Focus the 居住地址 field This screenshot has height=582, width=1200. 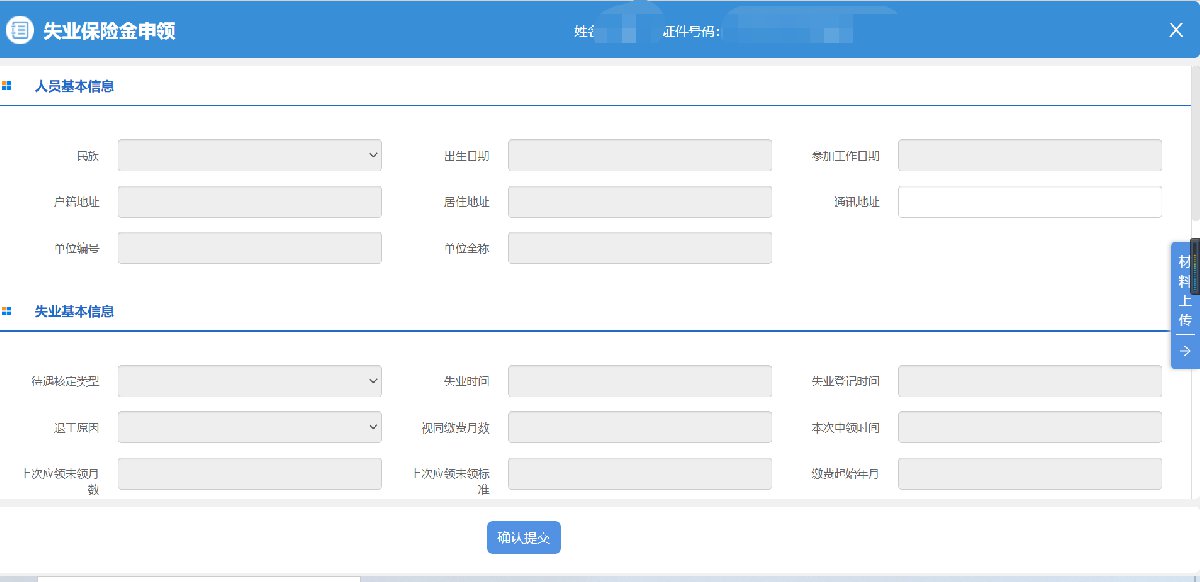pyautogui.click(x=639, y=202)
